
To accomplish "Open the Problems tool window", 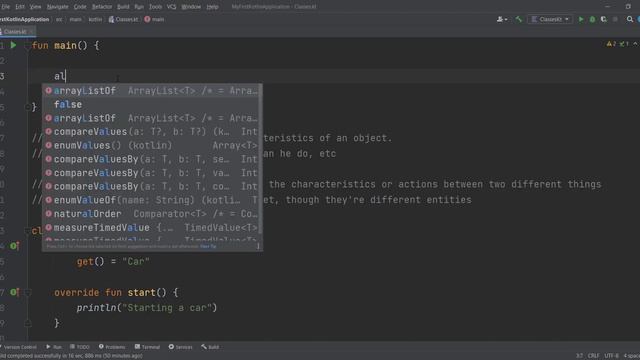I will tap(112, 347).
